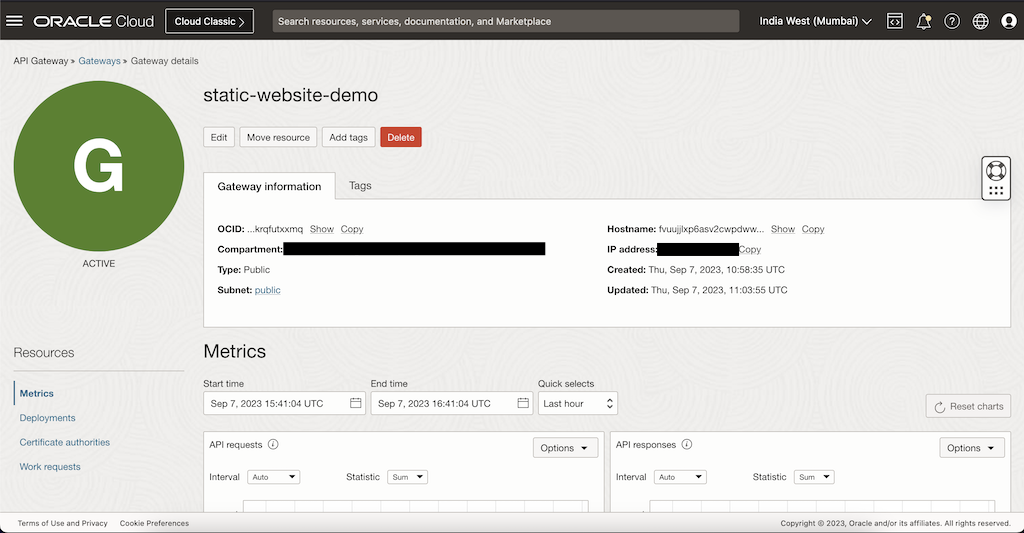Image resolution: width=1024 pixels, height=533 pixels.
Task: Click the Add tags button
Action: tap(348, 137)
